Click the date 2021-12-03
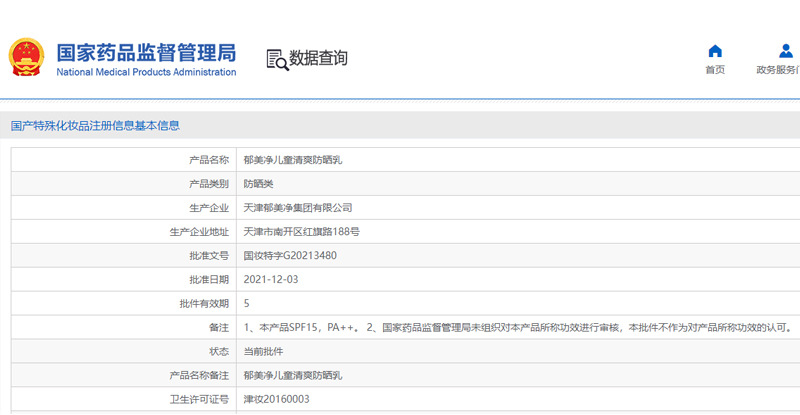The width and height of the screenshot is (800, 415). 271,280
